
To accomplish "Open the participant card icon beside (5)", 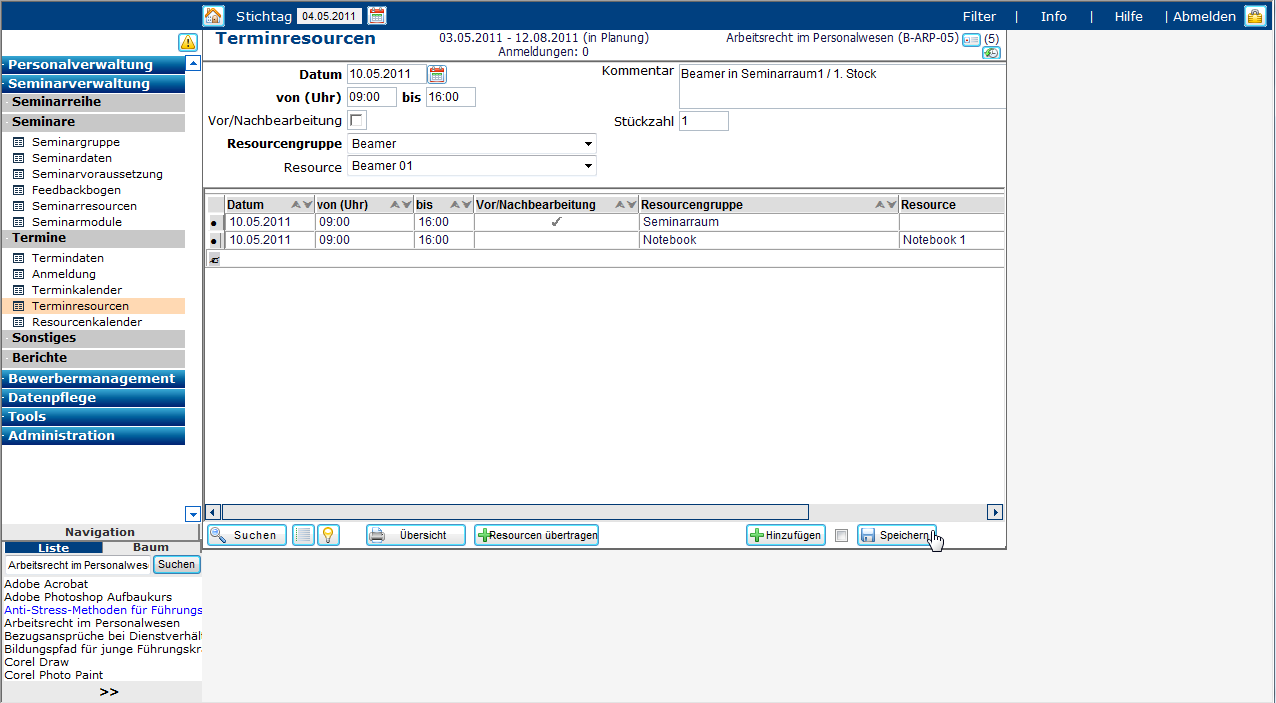I will pos(972,39).
